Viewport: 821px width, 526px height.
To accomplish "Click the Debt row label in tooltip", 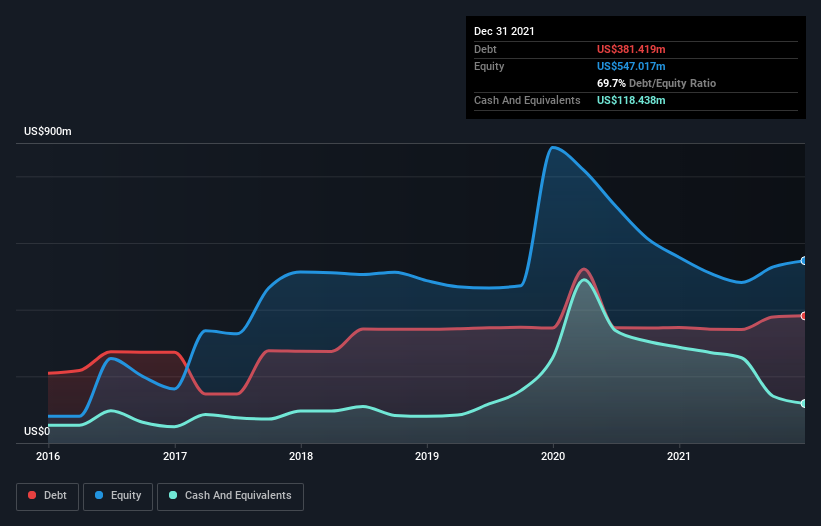I will tap(485, 49).
